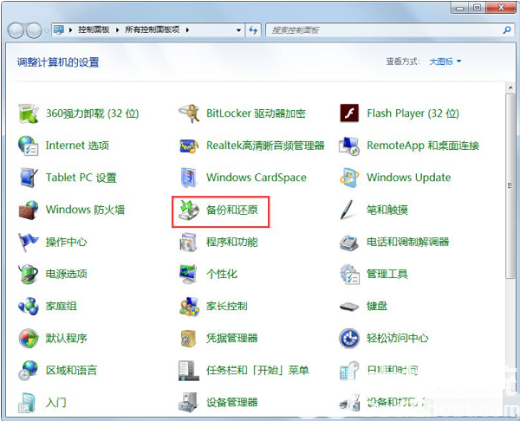Expand the arrow after 控制面板 breadcrumb
The image size is (520, 421).
pyautogui.click(x=117, y=30)
